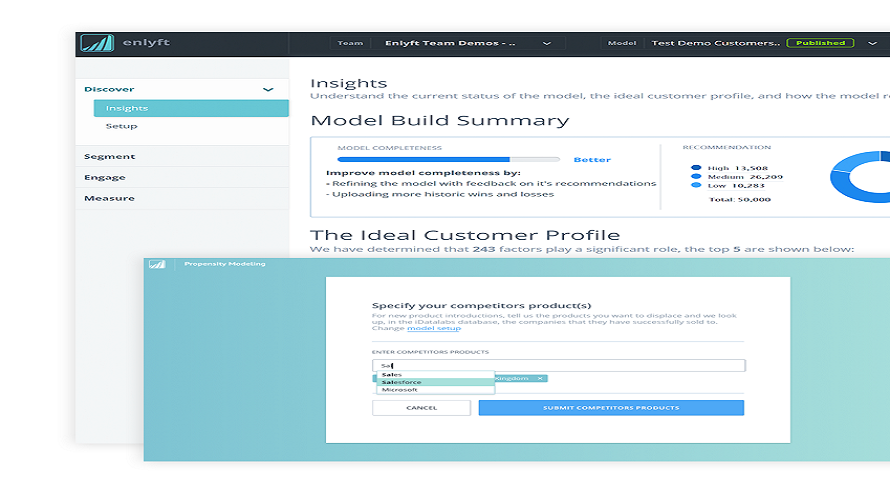Click Submit Competitors Products button
Image resolution: width=890 pixels, height=500 pixels.
coord(611,408)
